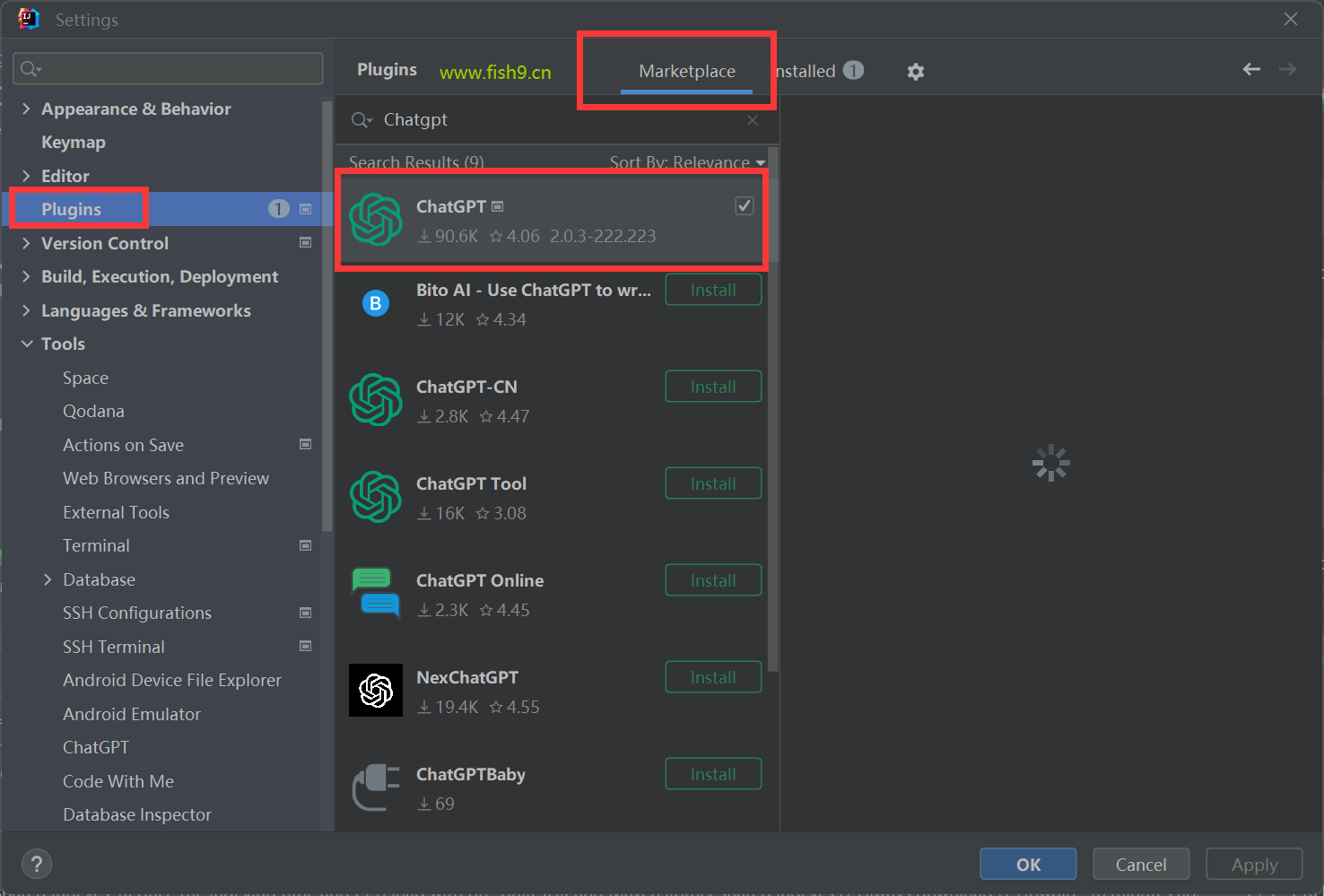Click the Bito AI plugin logo
The width and height of the screenshot is (1324, 896).
(x=376, y=303)
